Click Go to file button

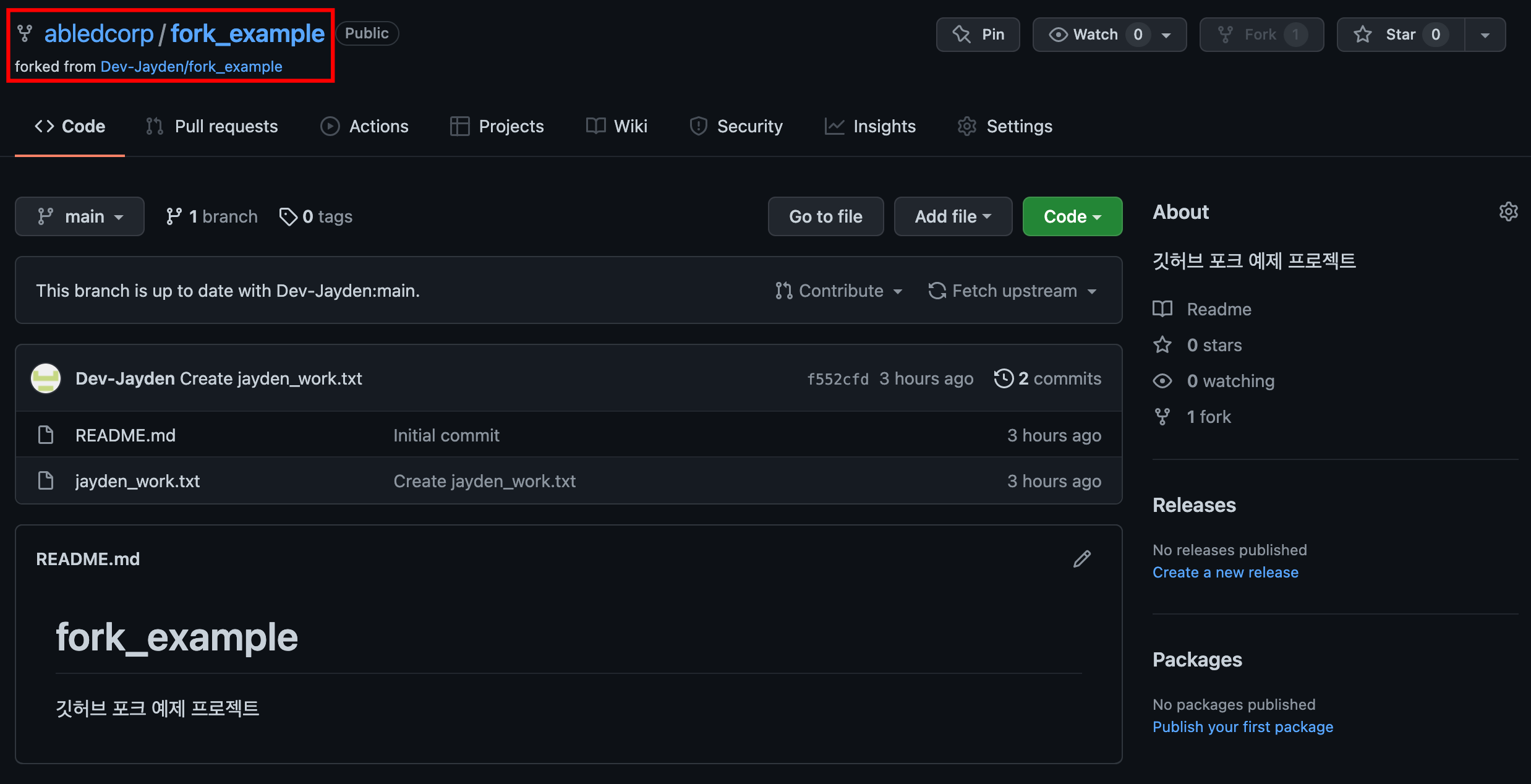pyautogui.click(x=825, y=216)
